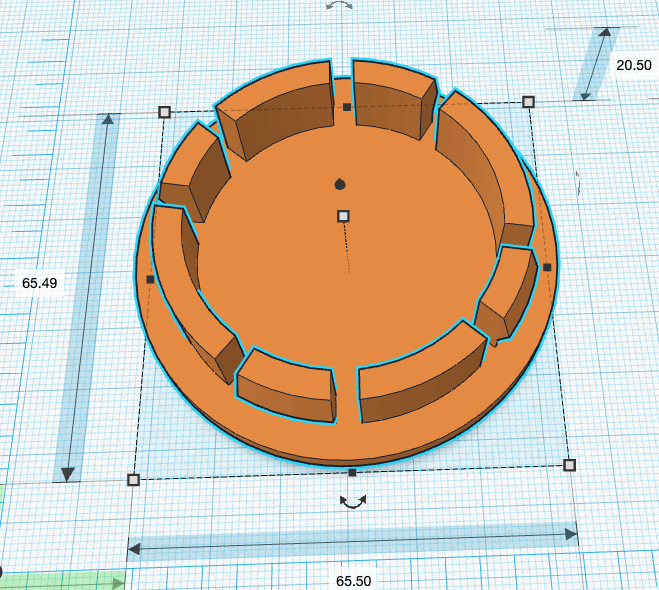Click the black cone lift handle

tap(340, 184)
